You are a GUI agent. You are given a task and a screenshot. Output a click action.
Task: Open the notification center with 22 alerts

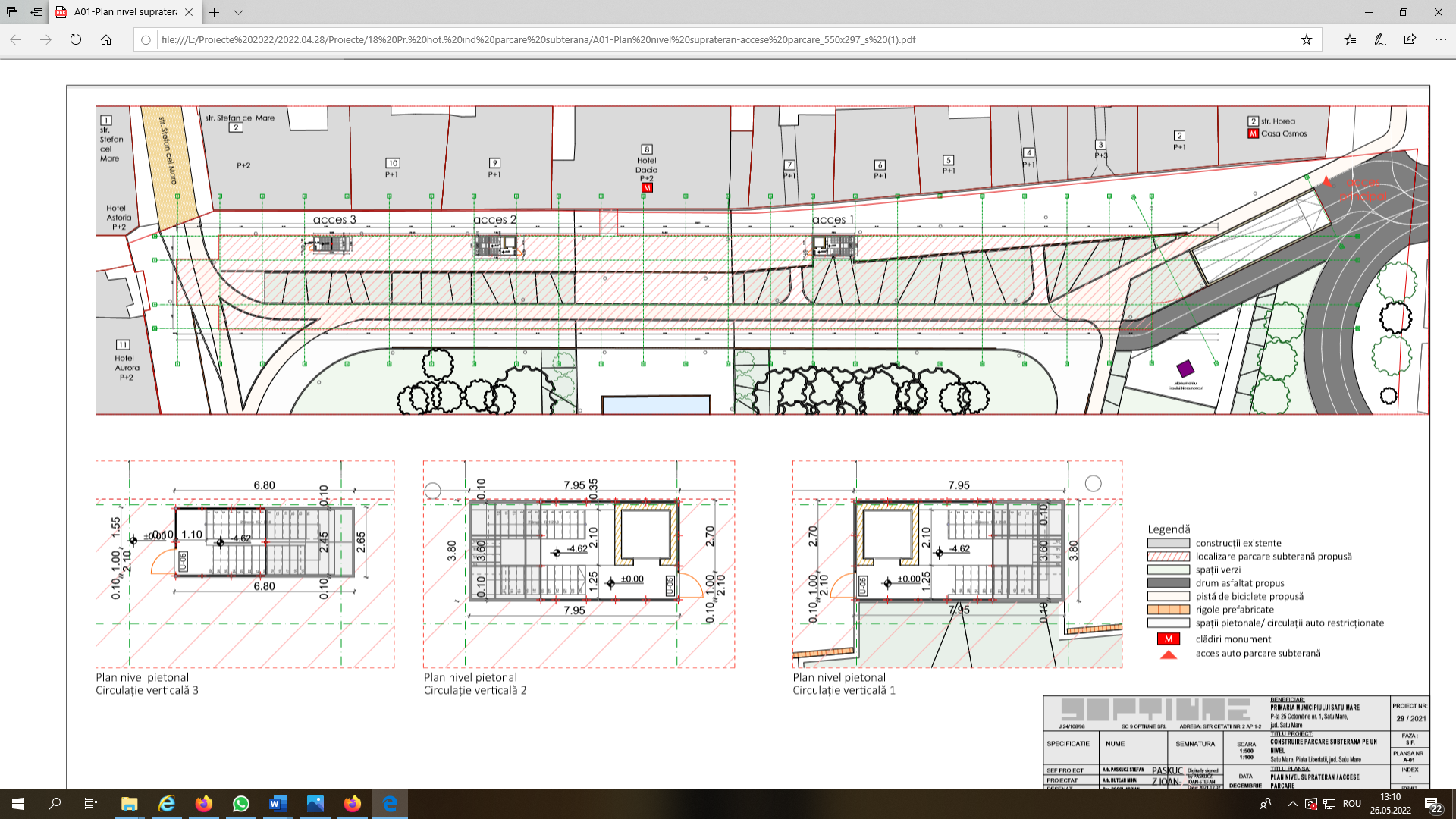pyautogui.click(x=1432, y=805)
